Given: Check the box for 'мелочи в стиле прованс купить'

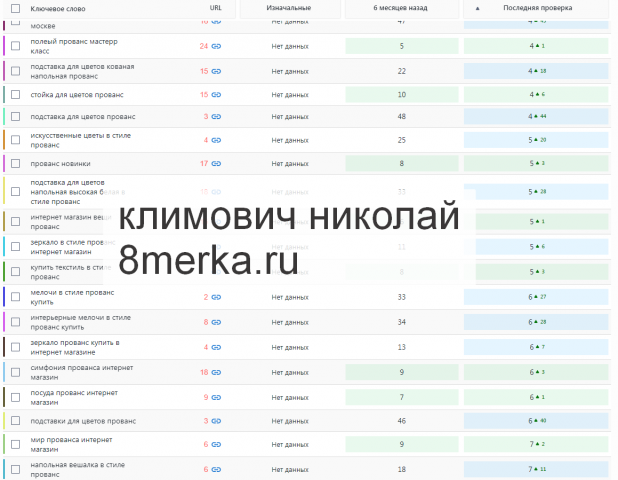Looking at the screenshot, I should (15, 297).
